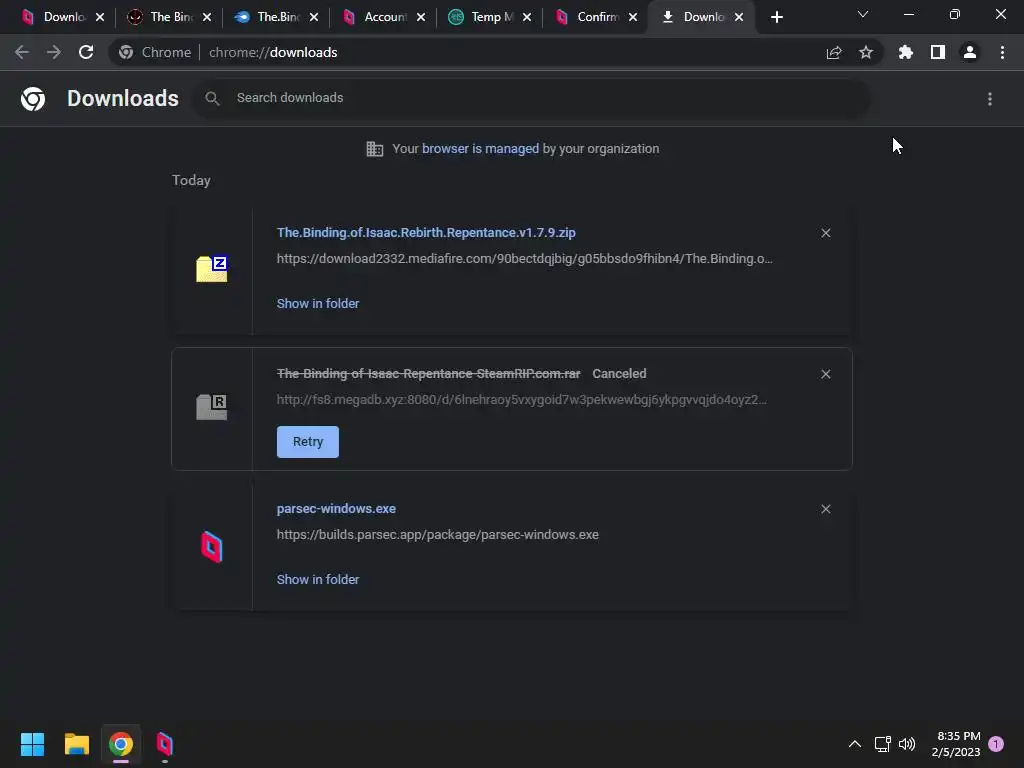The image size is (1024, 768).
Task: Open the Windows Start menu
Action: coord(32,744)
